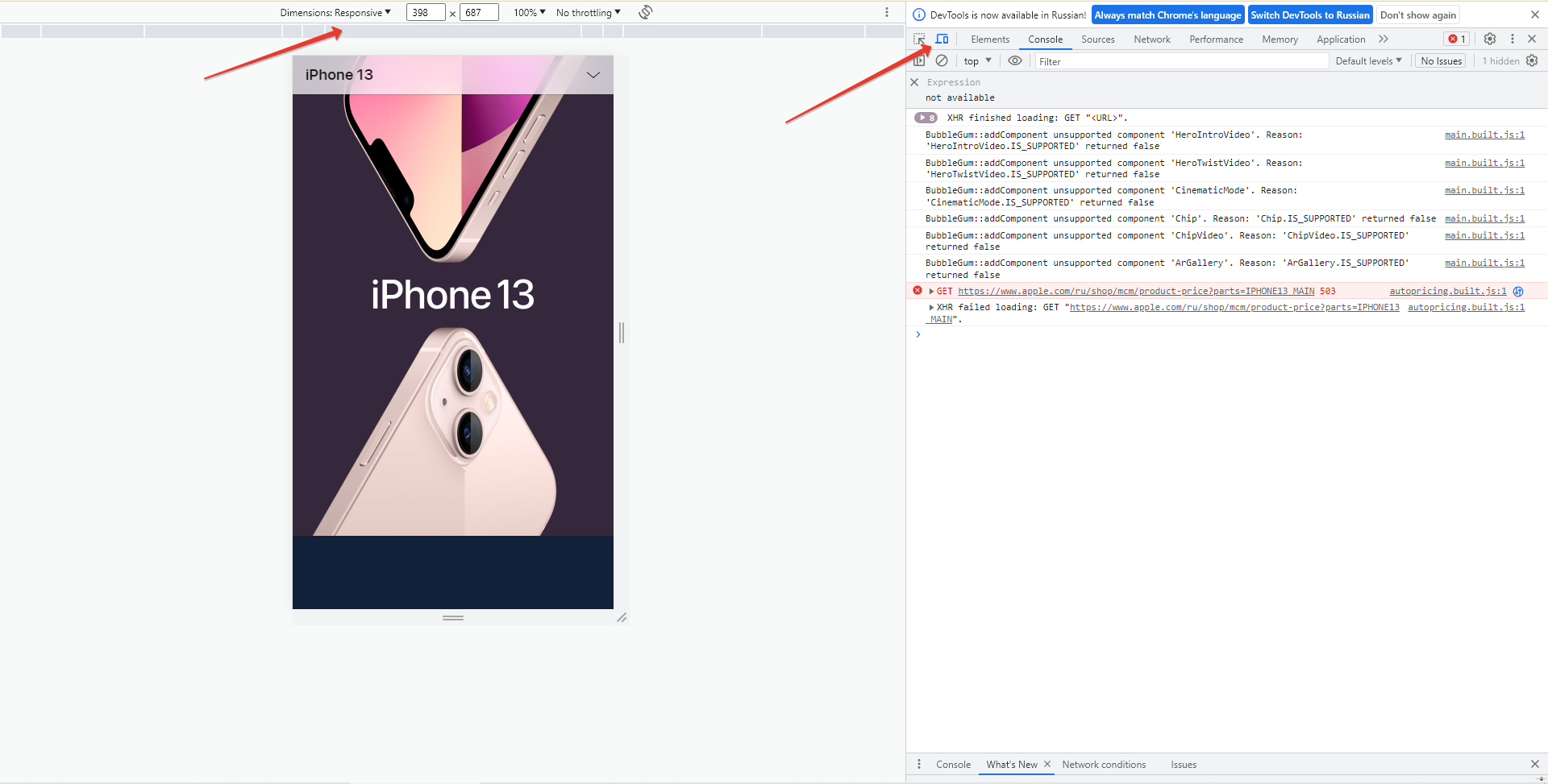Toggle the live expression eye icon

click(1015, 60)
